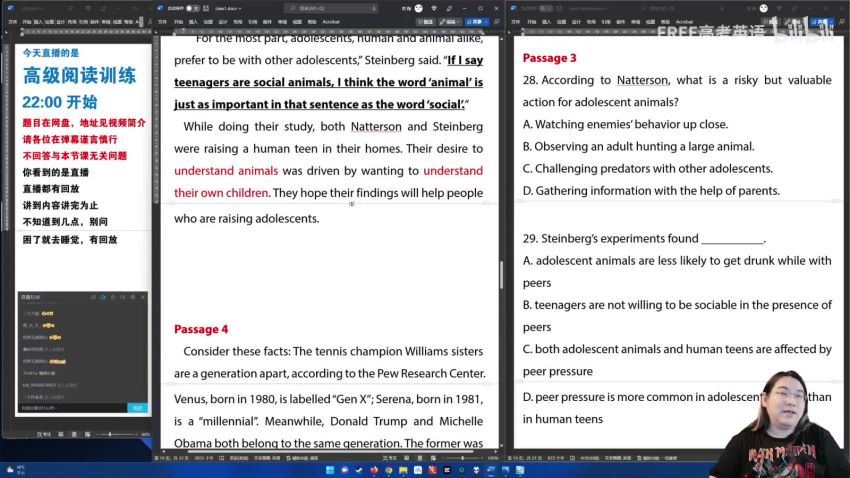Click the horizontal scrollbar under class1.docx document

[x=331, y=451]
